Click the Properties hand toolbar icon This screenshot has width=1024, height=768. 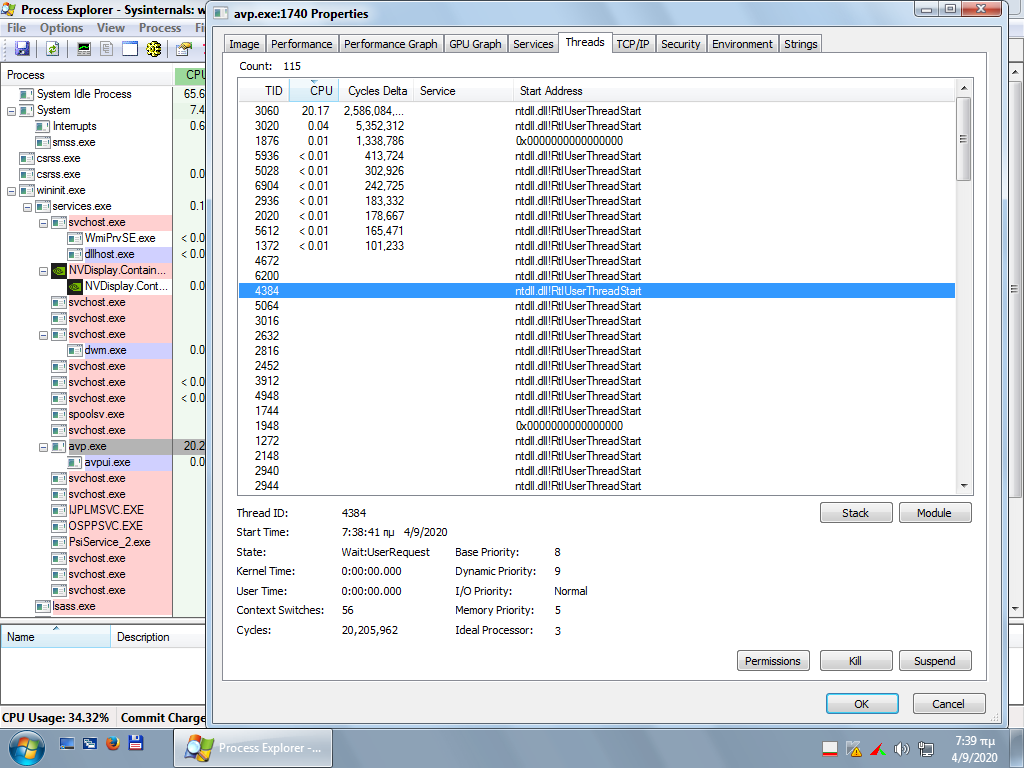(x=184, y=48)
